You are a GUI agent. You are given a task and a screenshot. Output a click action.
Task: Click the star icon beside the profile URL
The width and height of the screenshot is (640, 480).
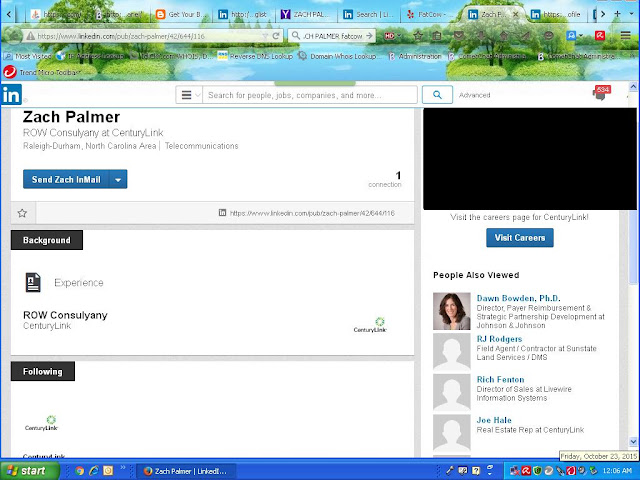[x=22, y=213]
